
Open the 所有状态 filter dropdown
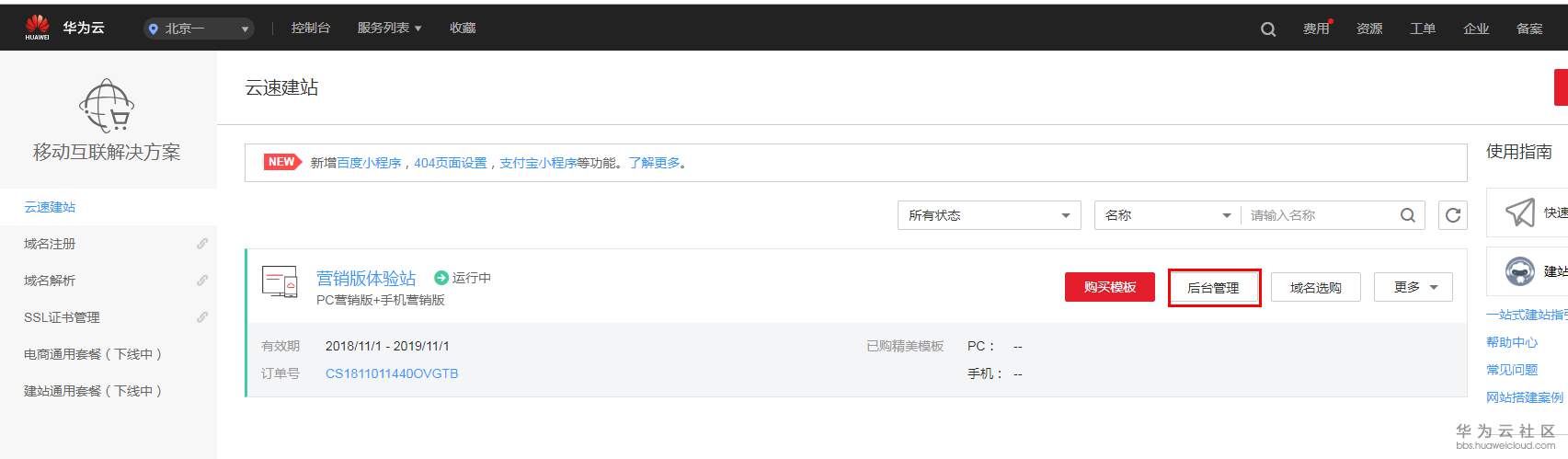(x=989, y=215)
